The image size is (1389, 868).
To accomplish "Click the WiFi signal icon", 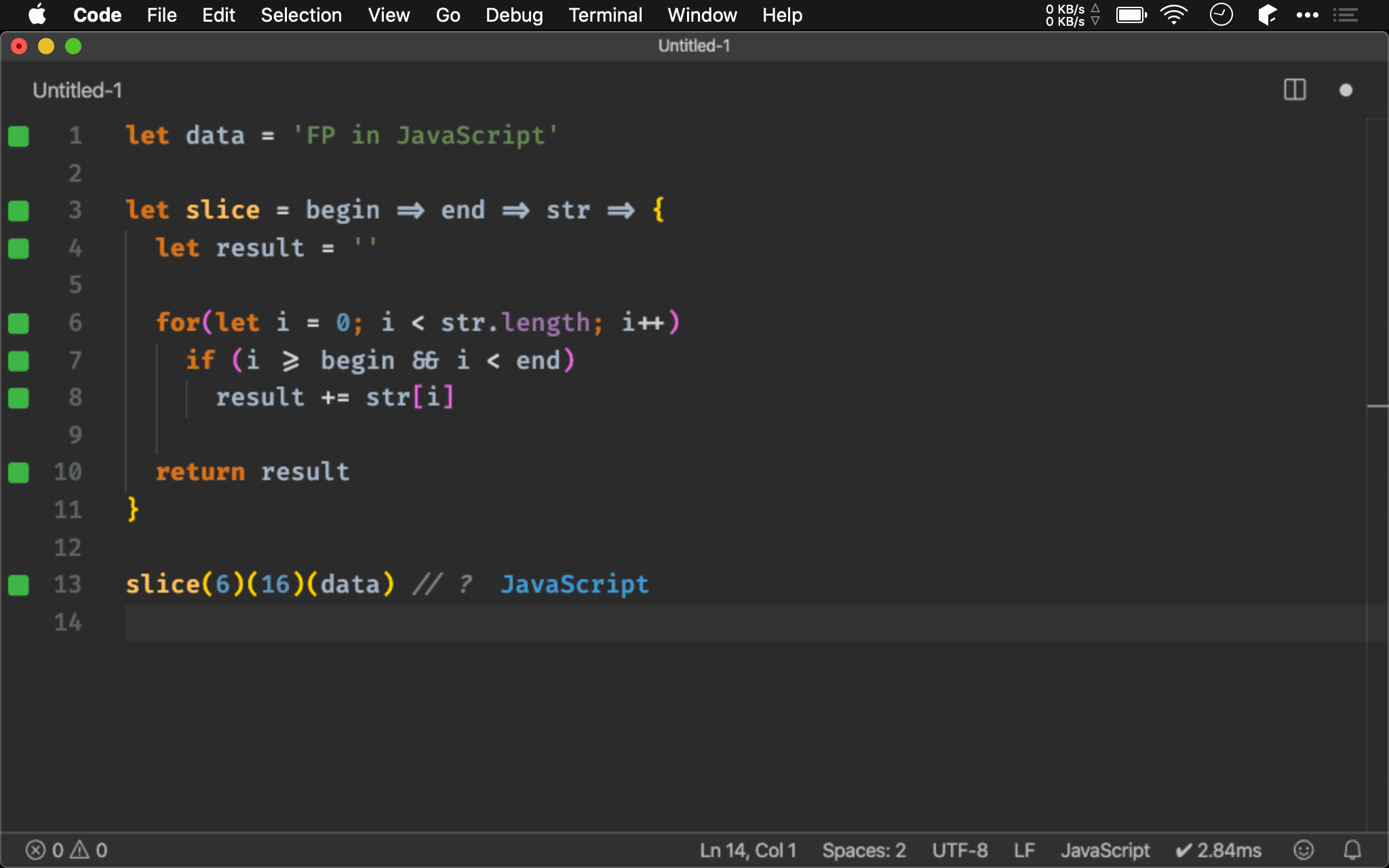I will pyautogui.click(x=1173, y=16).
